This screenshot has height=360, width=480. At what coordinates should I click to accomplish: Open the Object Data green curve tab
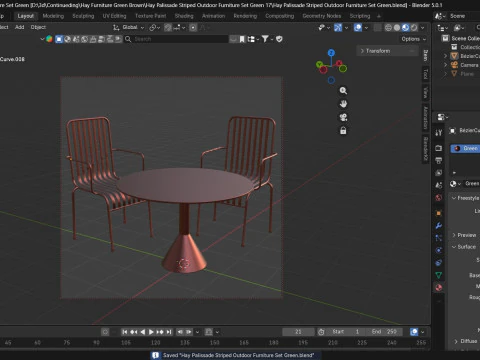tap(439, 275)
